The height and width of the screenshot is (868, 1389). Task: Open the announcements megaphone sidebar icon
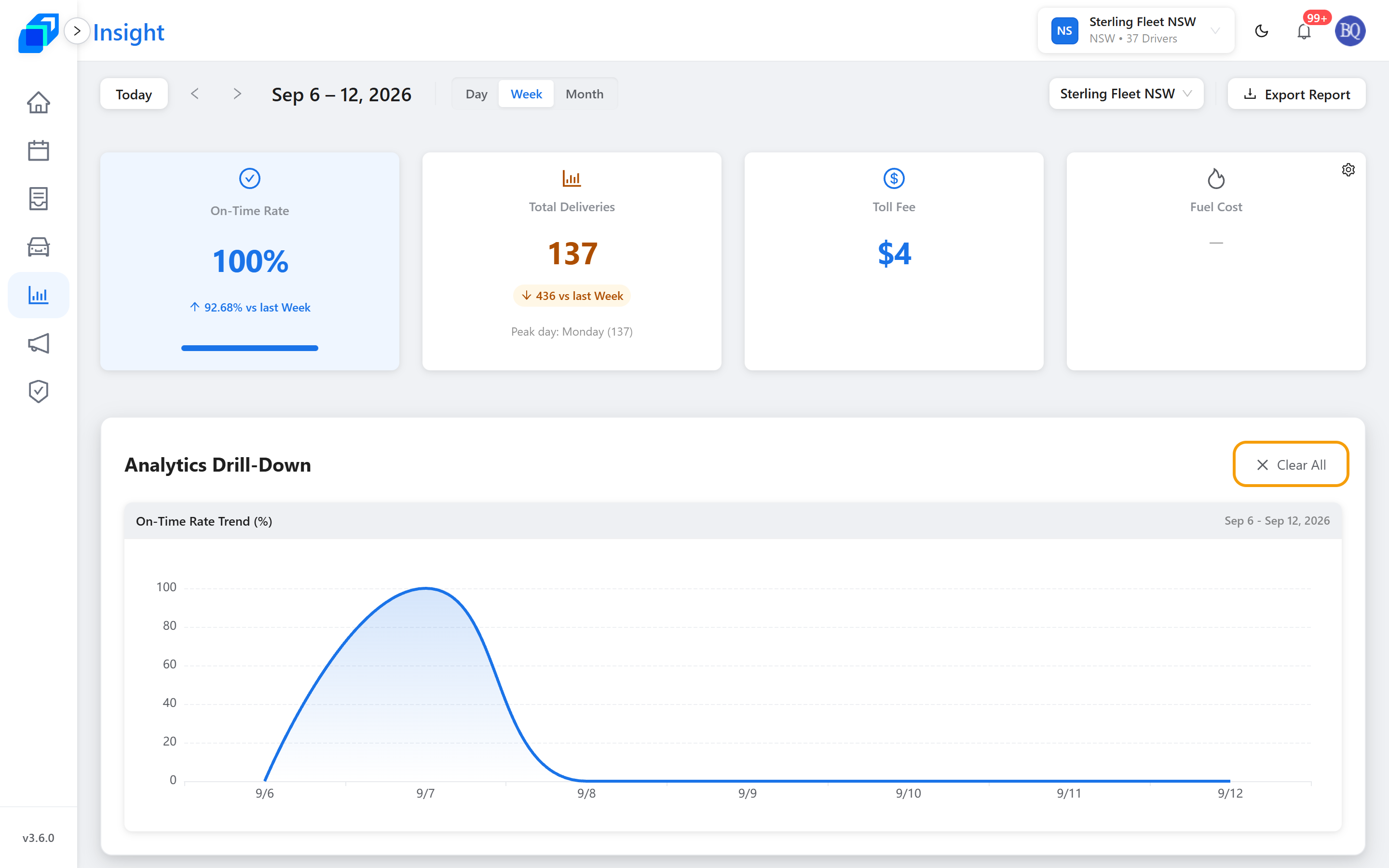tap(39, 343)
